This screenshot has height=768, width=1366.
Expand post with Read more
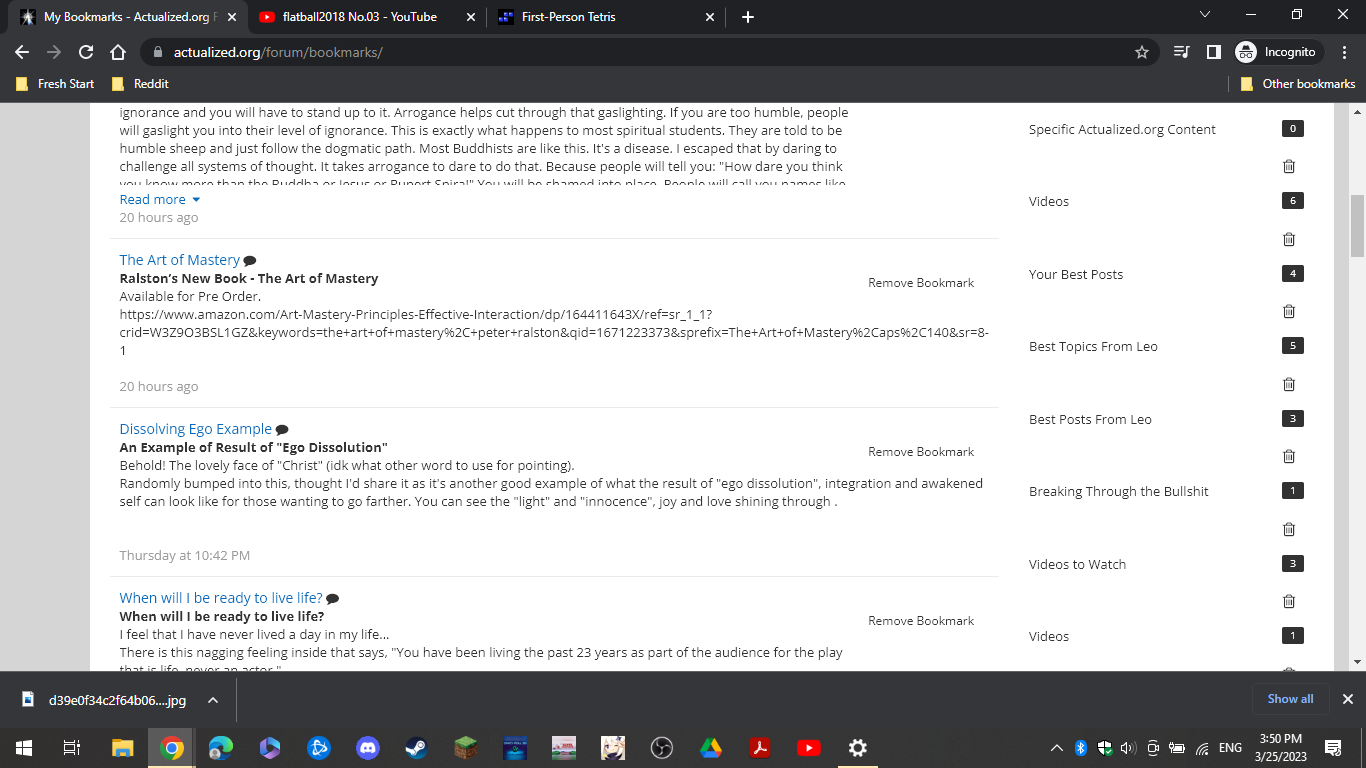tap(160, 199)
